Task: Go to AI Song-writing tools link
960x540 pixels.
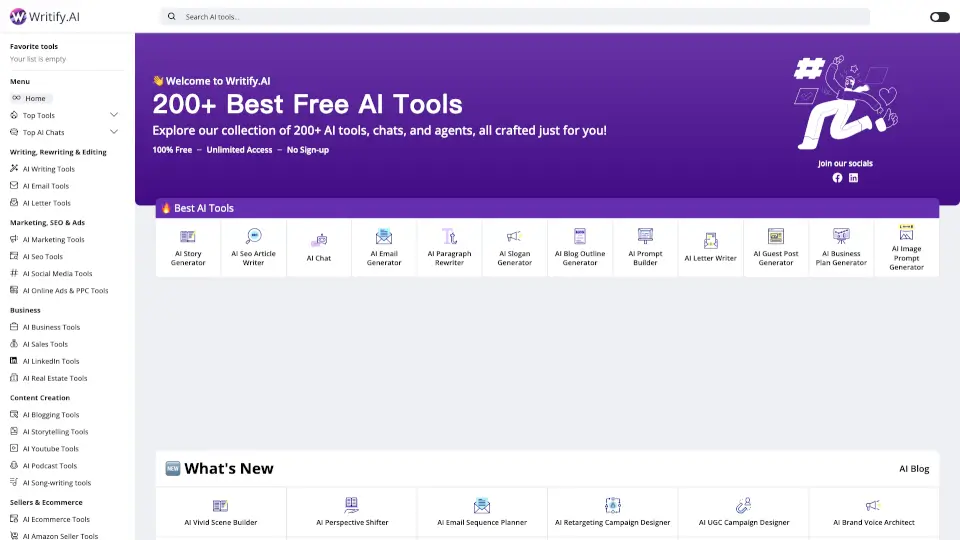Action: (56, 483)
